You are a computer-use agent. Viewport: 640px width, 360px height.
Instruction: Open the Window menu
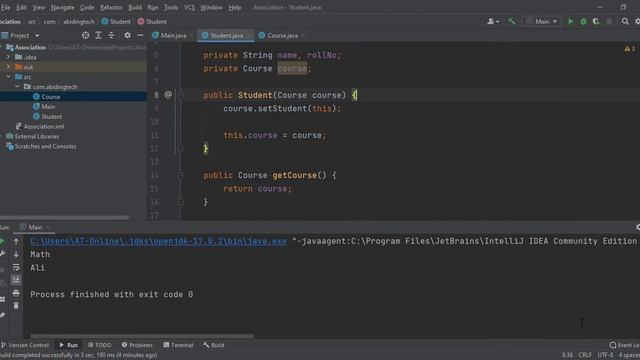point(211,7)
